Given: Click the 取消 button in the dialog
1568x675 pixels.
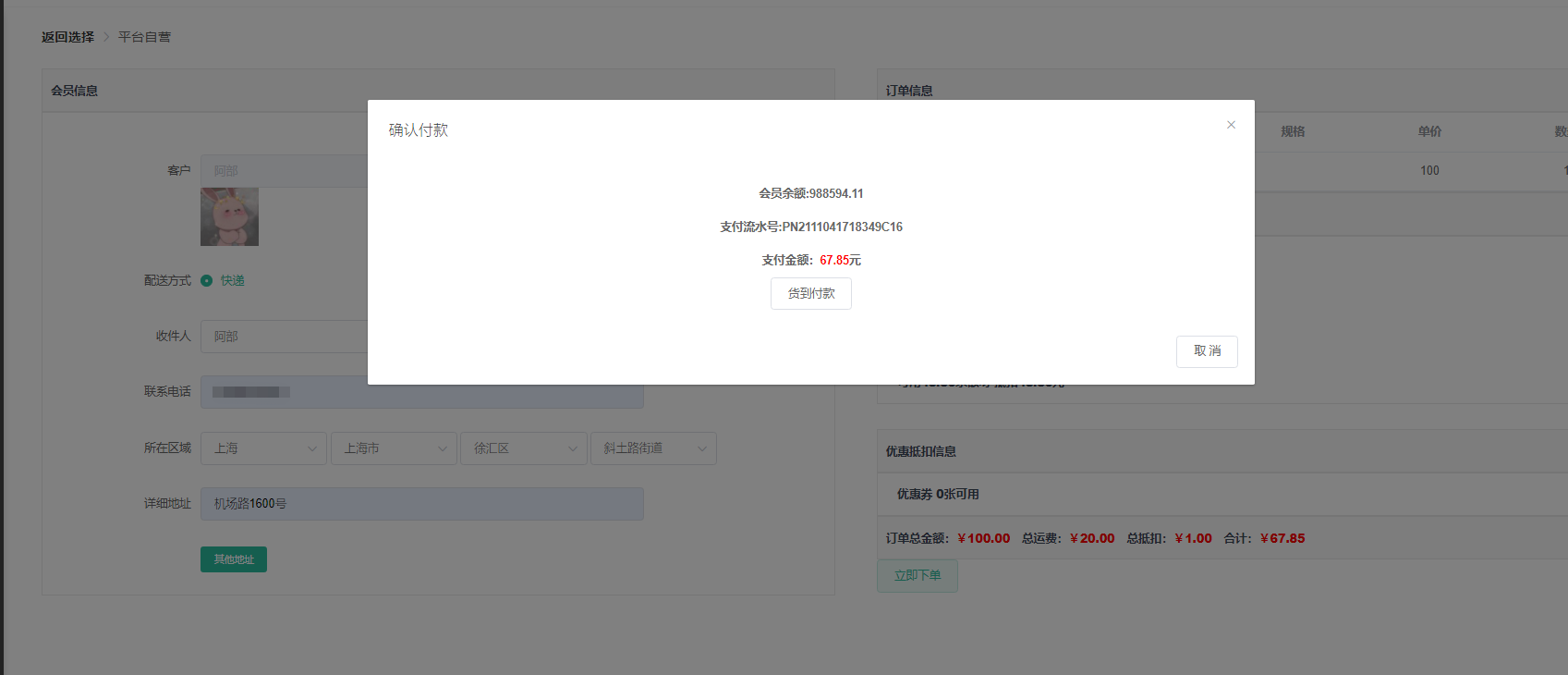Looking at the screenshot, I should tap(1207, 351).
